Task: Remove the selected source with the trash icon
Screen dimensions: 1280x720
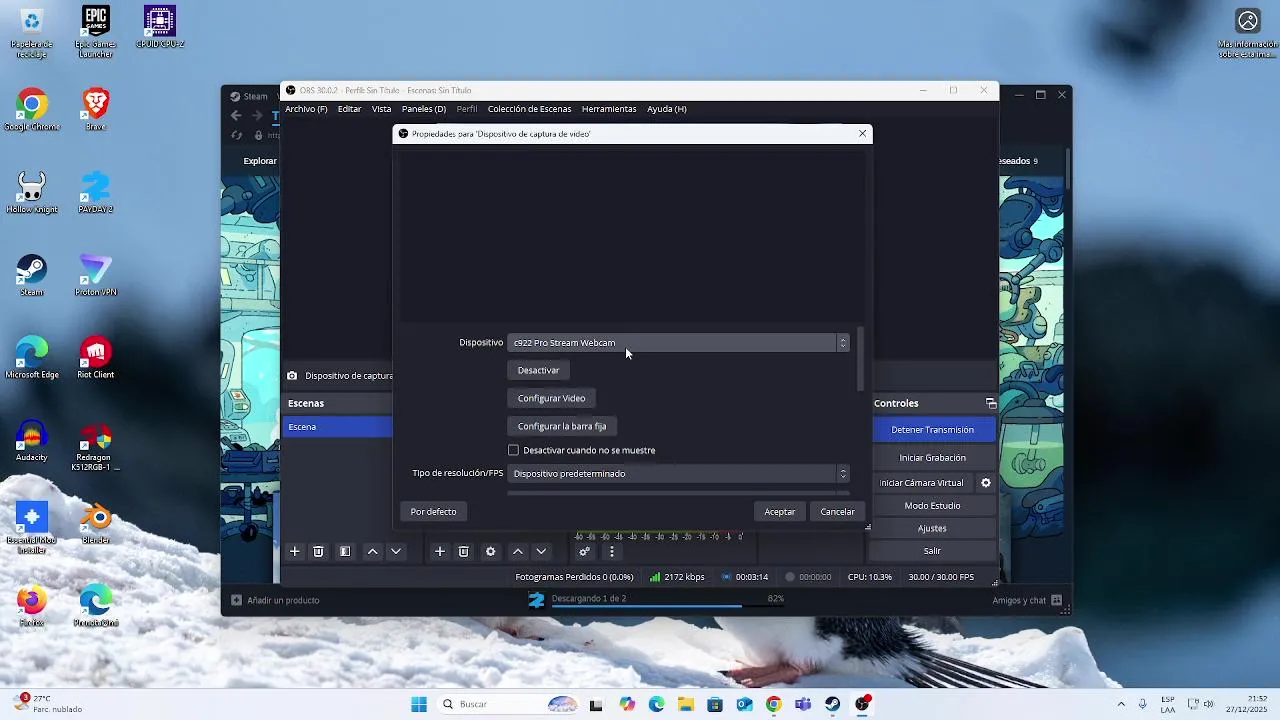Action: point(463,551)
